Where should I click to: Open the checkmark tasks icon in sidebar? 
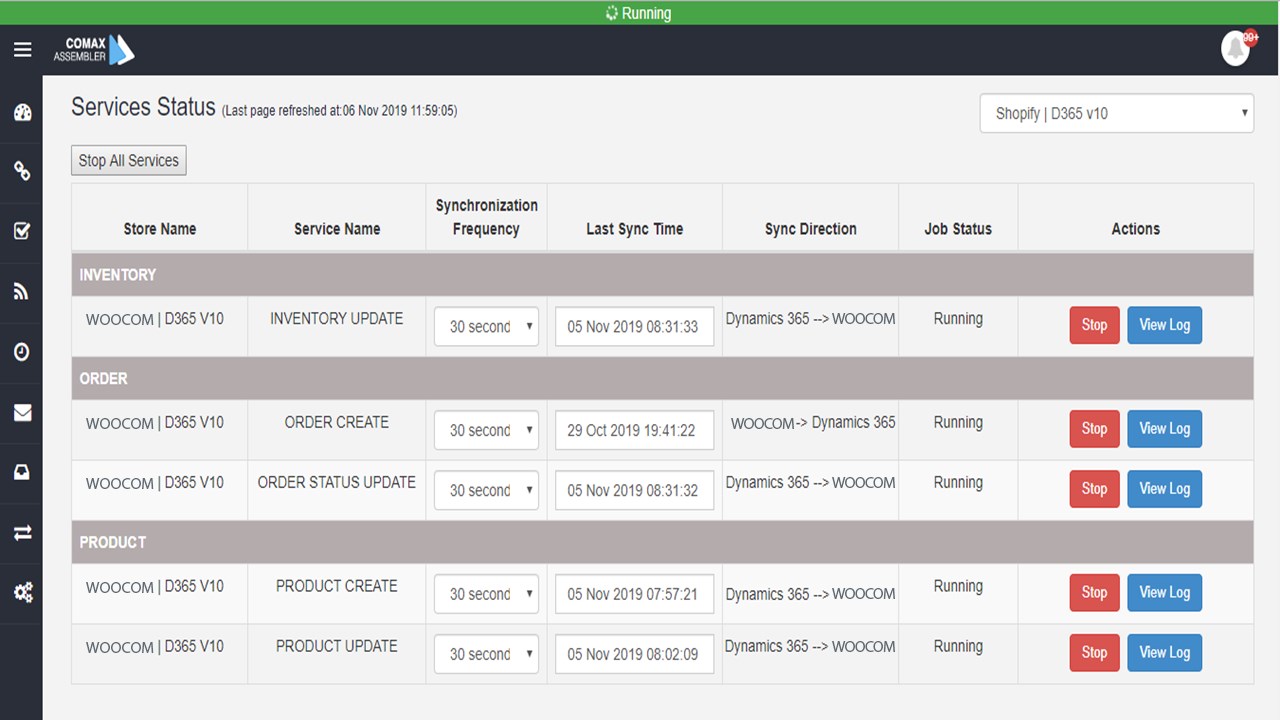[22, 231]
